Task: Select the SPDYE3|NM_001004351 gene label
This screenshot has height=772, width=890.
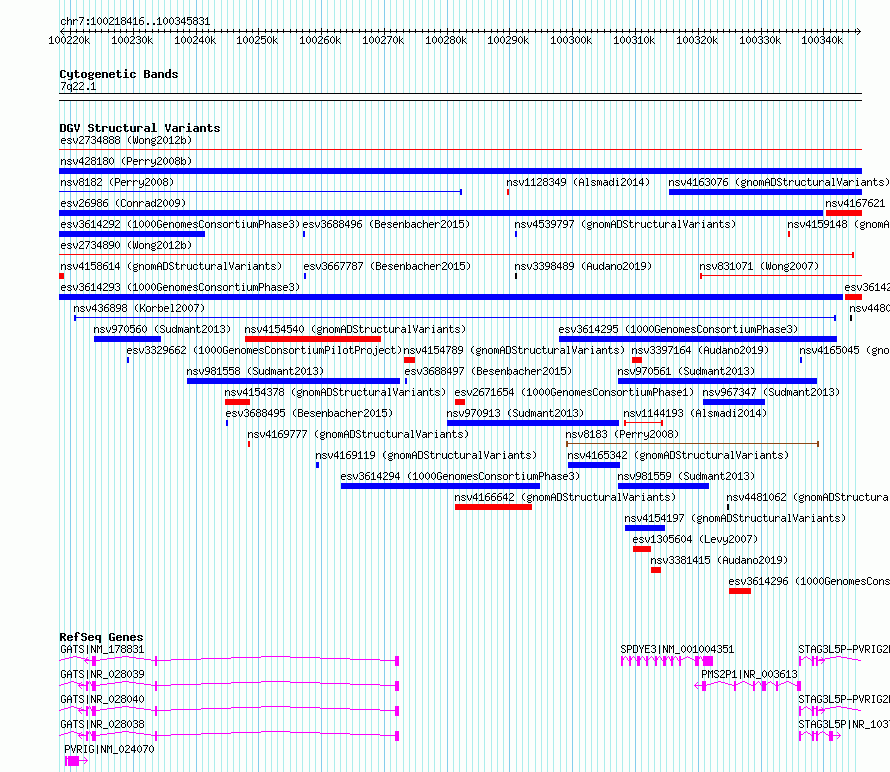Action: (x=677, y=649)
